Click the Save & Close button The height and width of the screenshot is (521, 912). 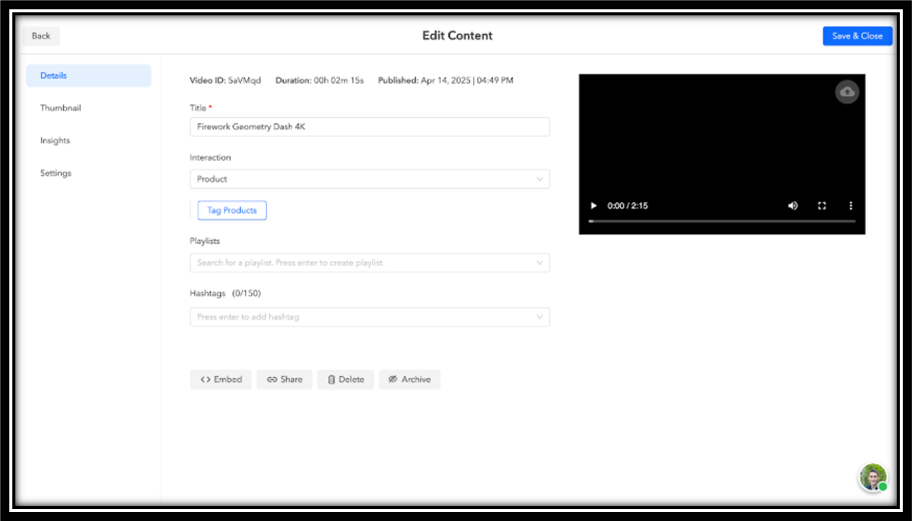[857, 36]
